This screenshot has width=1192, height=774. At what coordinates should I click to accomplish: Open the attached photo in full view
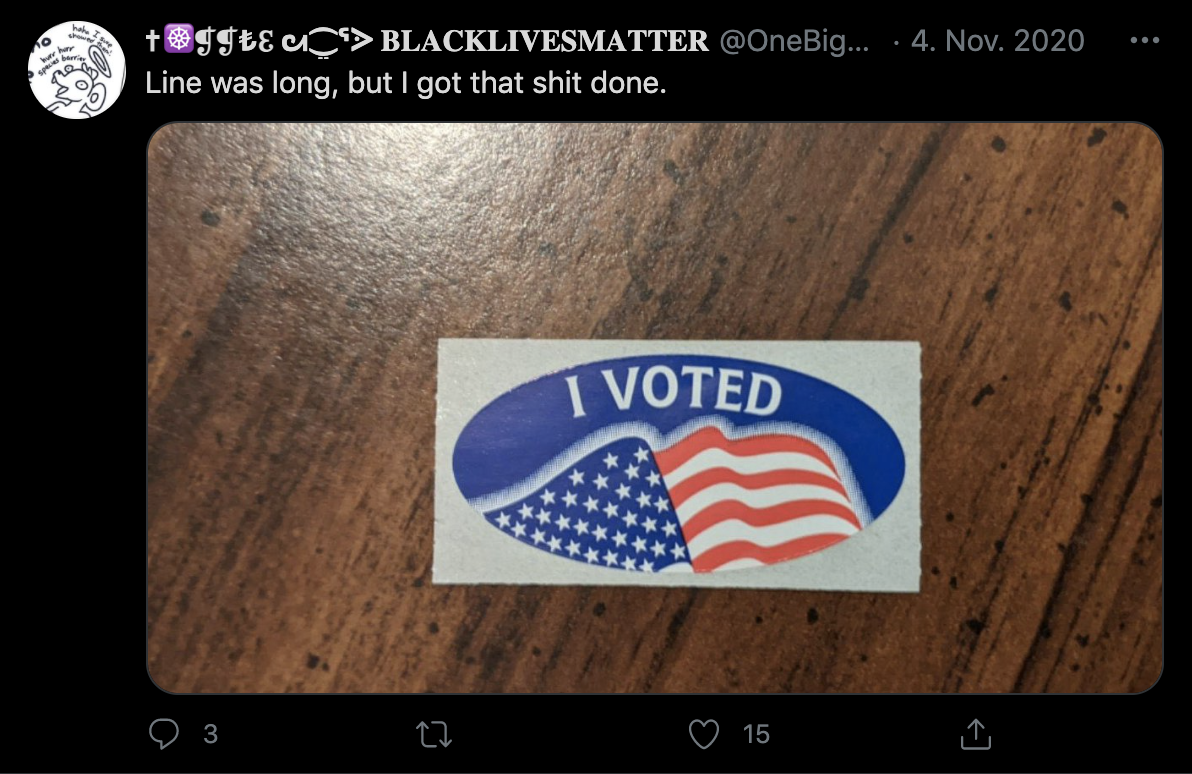(x=655, y=408)
